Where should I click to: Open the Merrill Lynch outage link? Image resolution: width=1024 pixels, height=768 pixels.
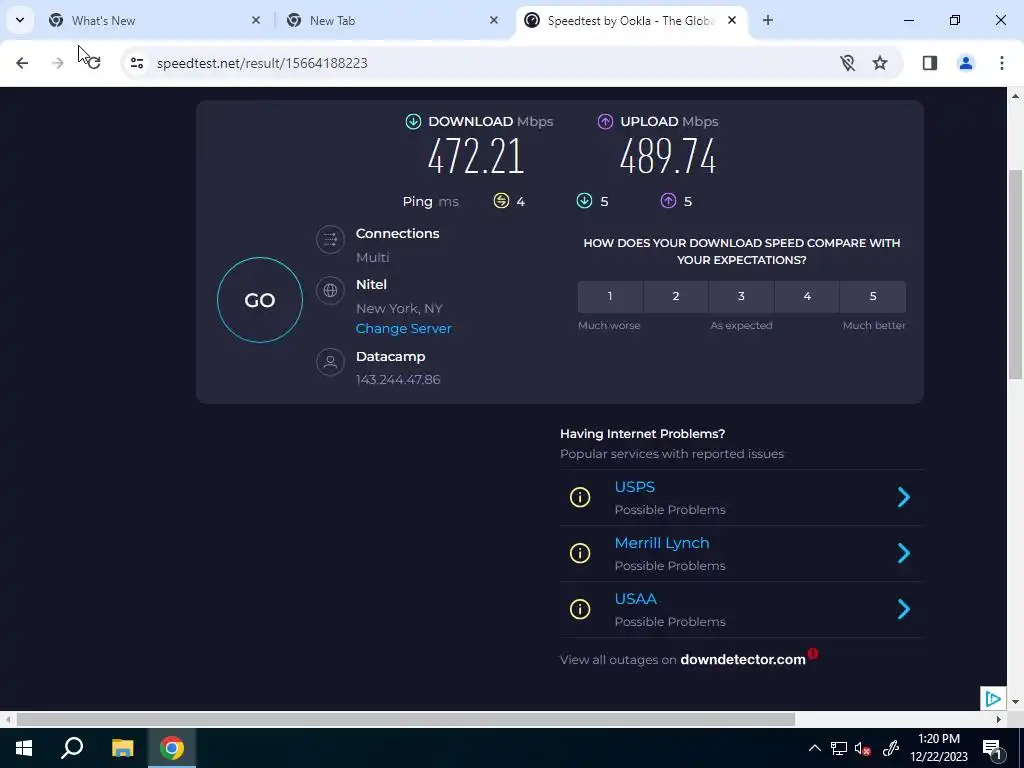pyautogui.click(x=662, y=543)
